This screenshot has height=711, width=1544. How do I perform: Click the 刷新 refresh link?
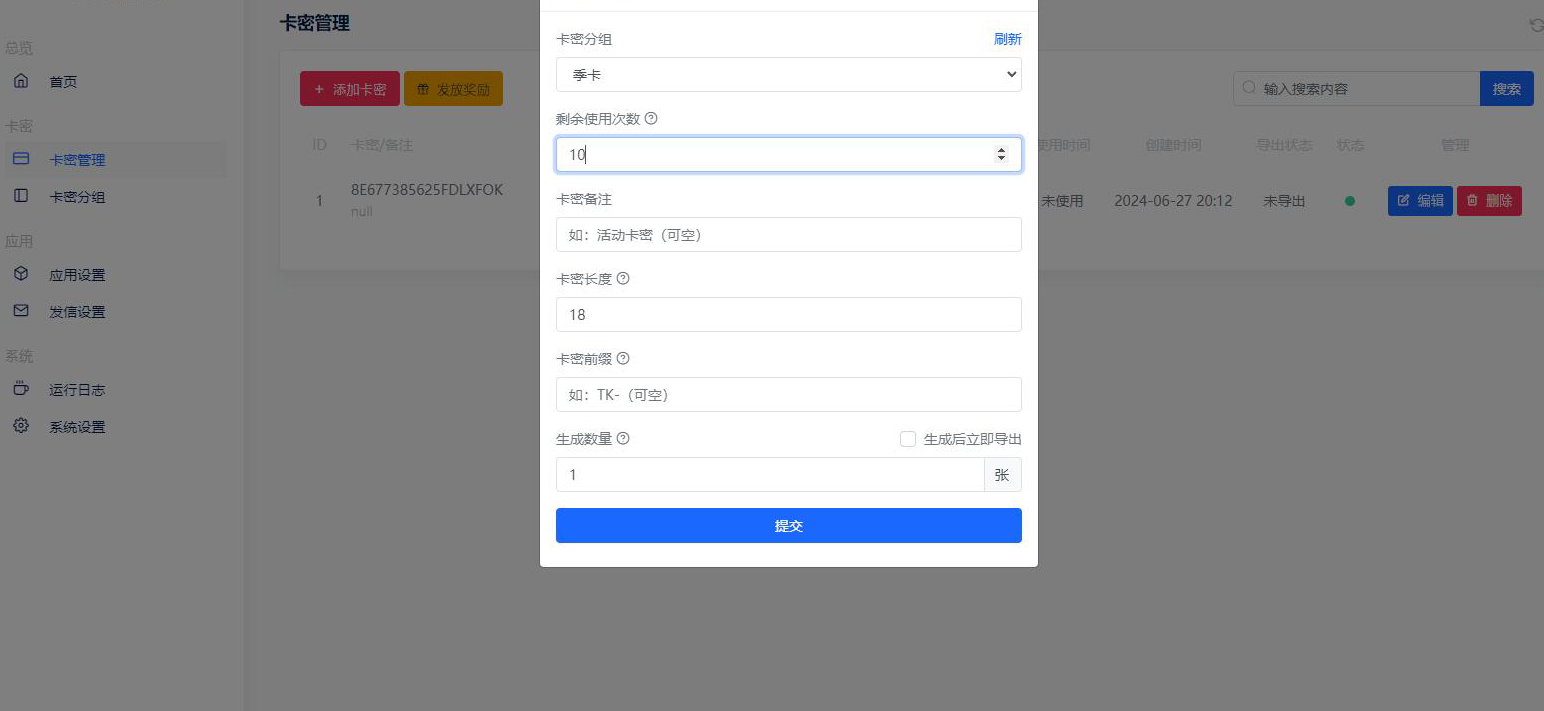point(1007,39)
